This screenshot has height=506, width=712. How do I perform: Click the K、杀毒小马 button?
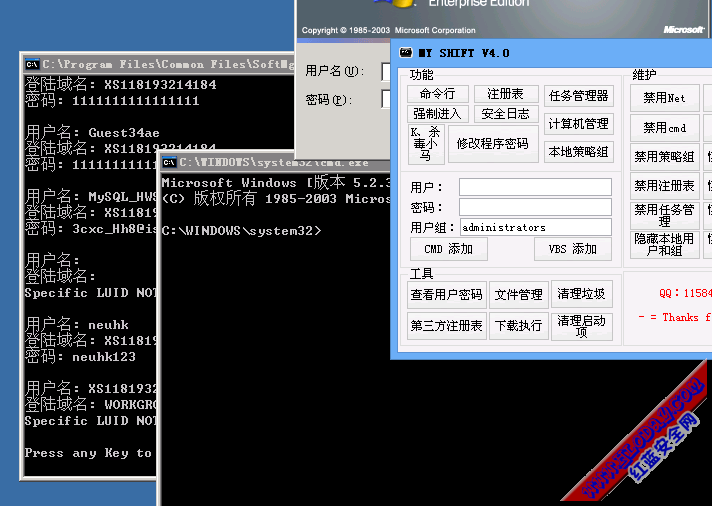425,144
